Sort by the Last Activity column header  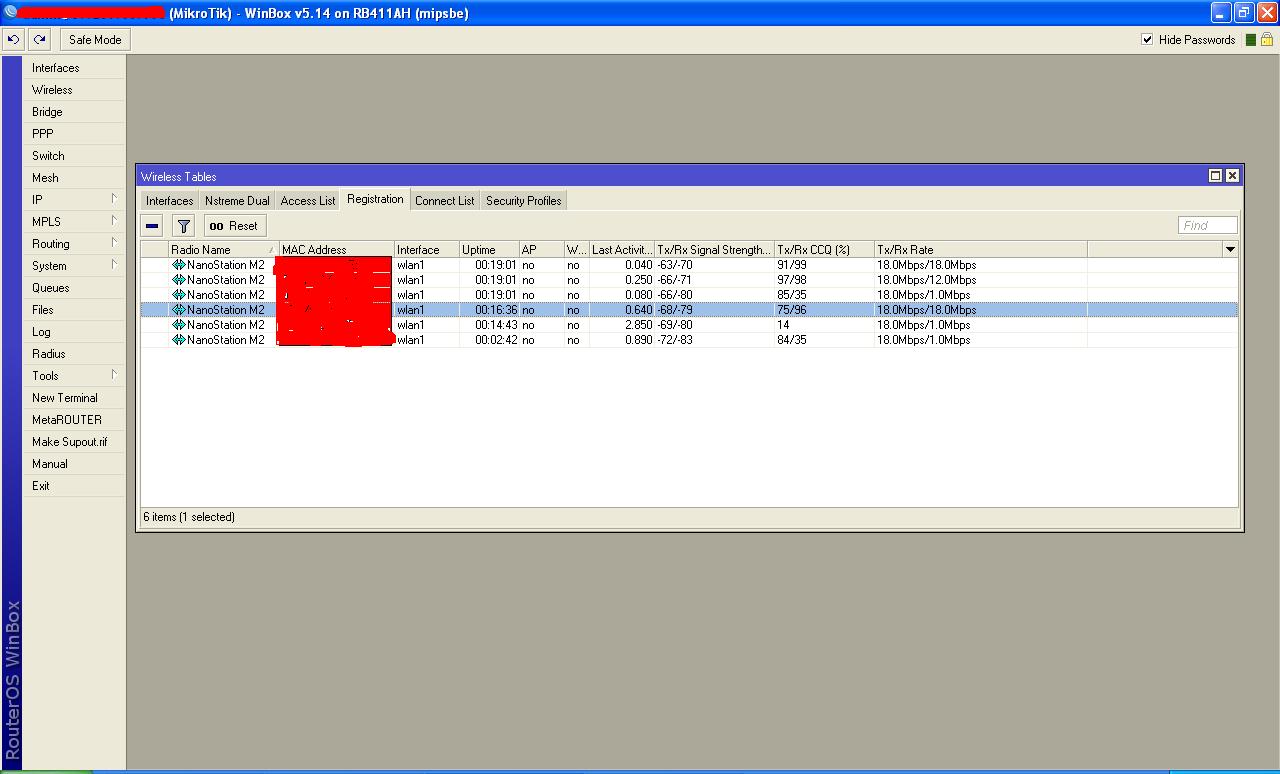click(x=621, y=250)
